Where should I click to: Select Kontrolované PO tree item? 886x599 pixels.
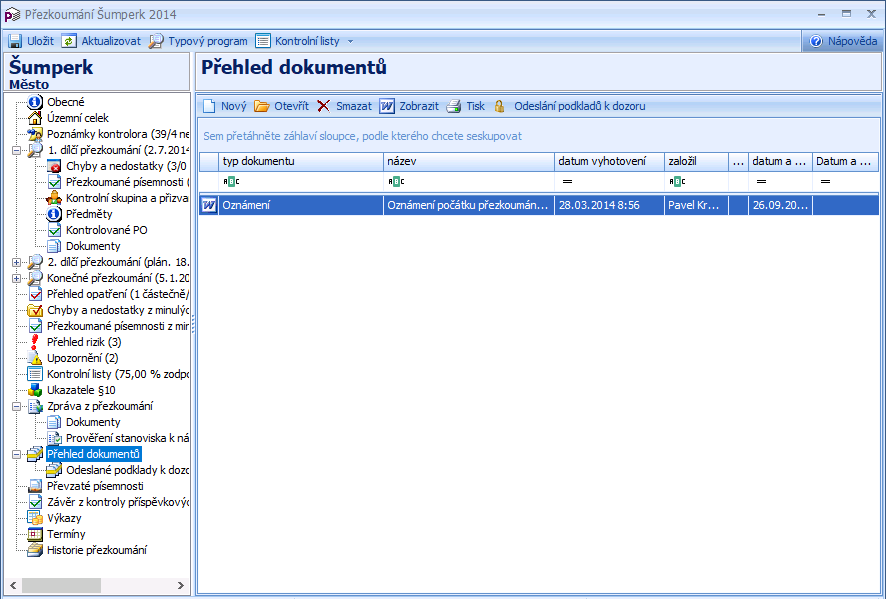106,230
